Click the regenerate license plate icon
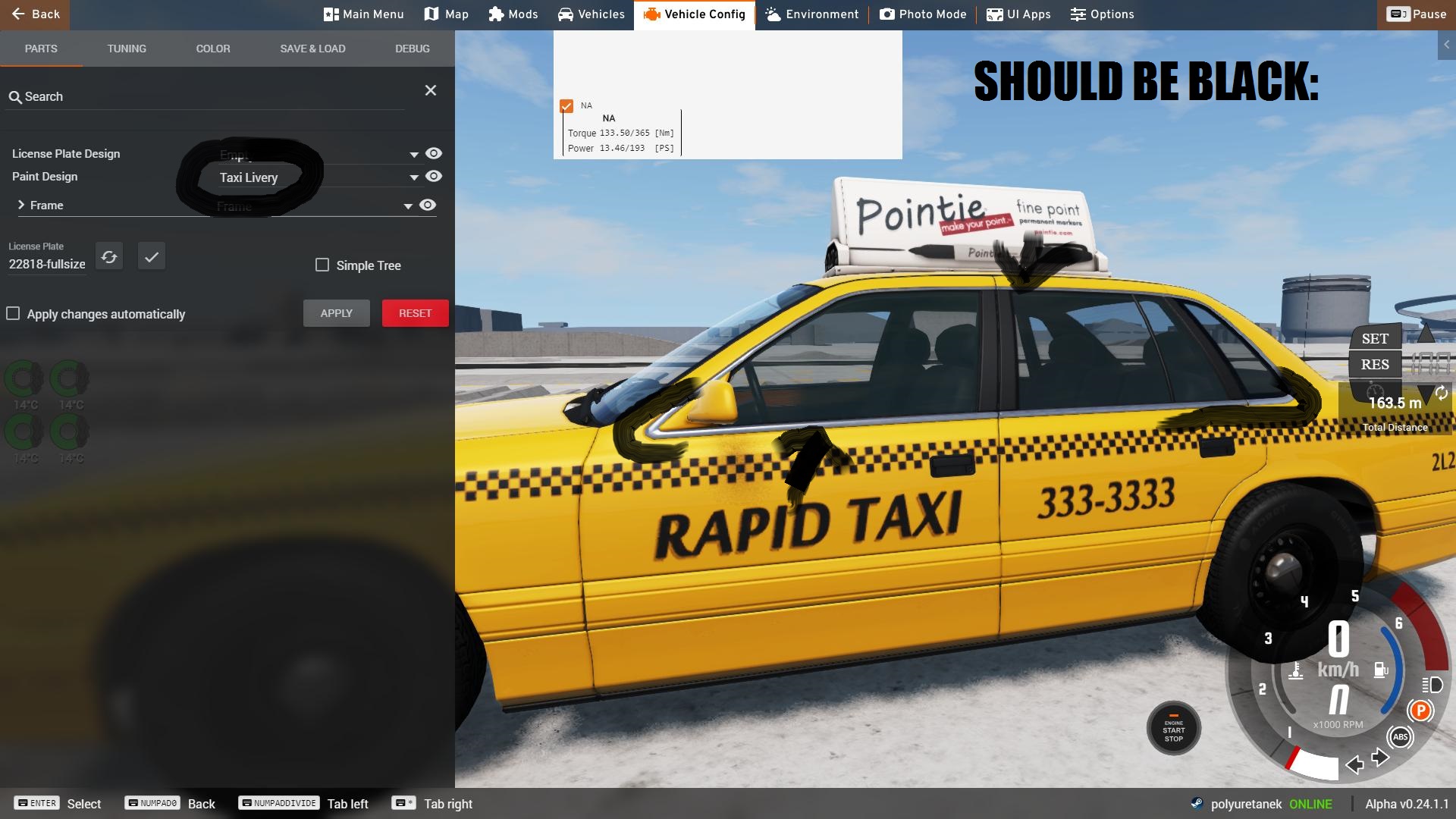Screen dimensions: 1456x819 [x=109, y=257]
